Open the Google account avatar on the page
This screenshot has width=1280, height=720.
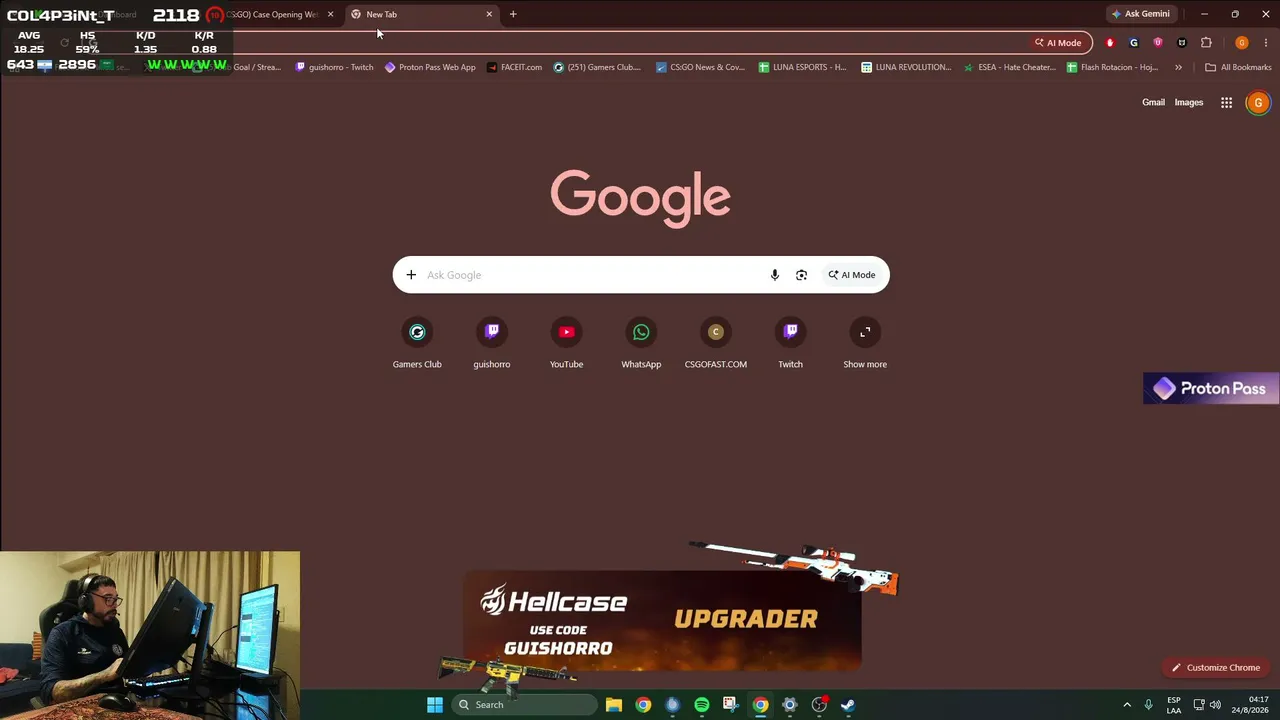[1258, 102]
